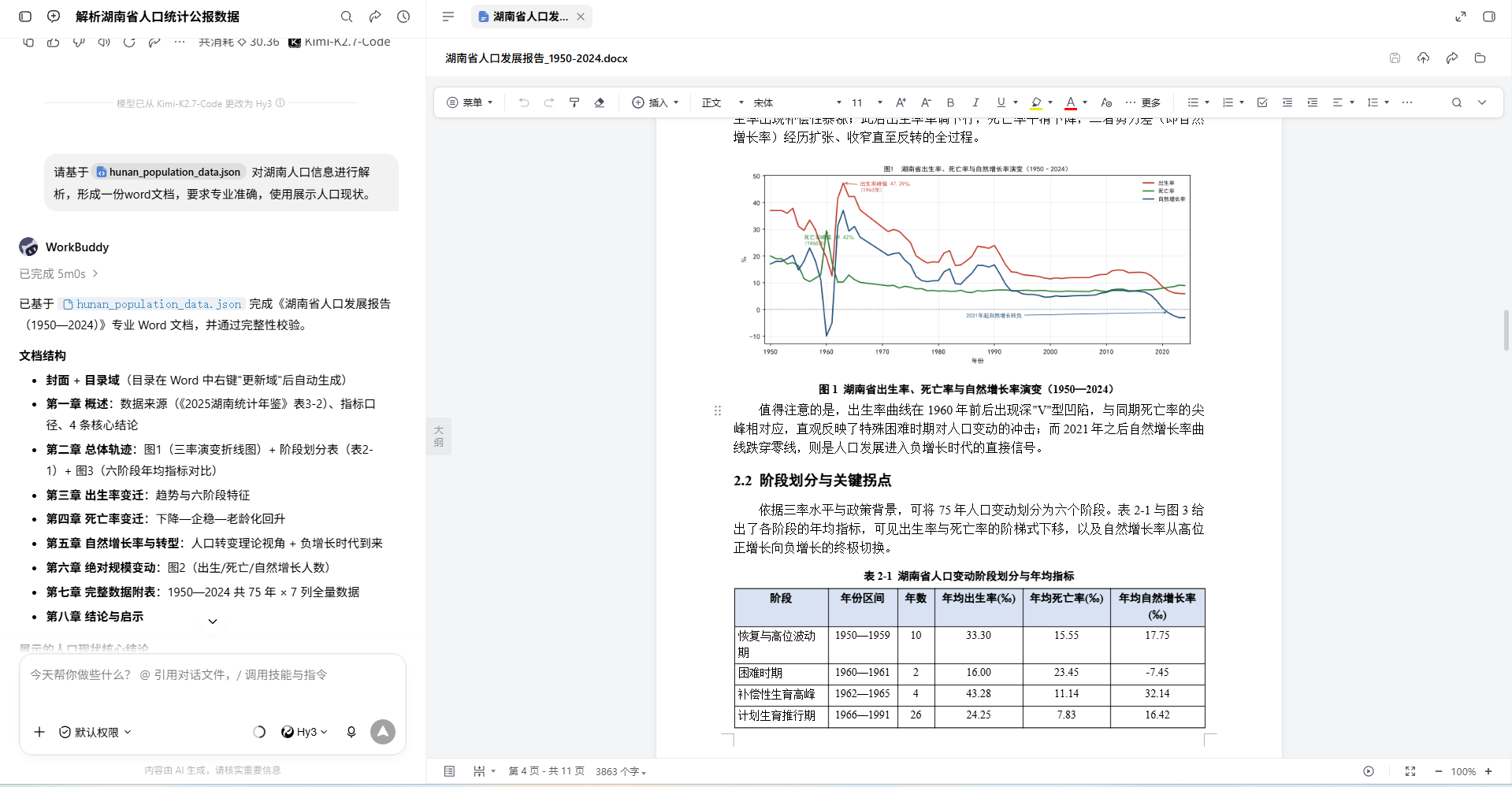Decrease paragraph indent
Screen dimensions: 1512x787
click(1287, 102)
